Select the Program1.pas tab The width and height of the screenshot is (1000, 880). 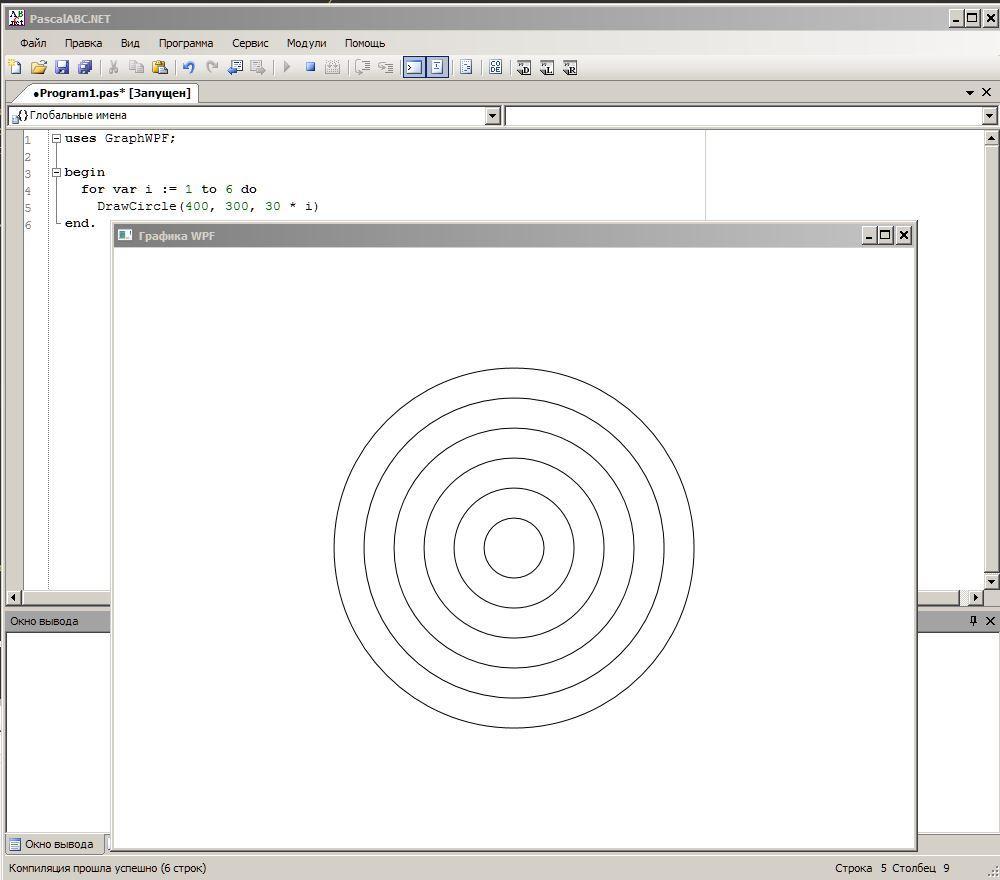click(x=112, y=93)
